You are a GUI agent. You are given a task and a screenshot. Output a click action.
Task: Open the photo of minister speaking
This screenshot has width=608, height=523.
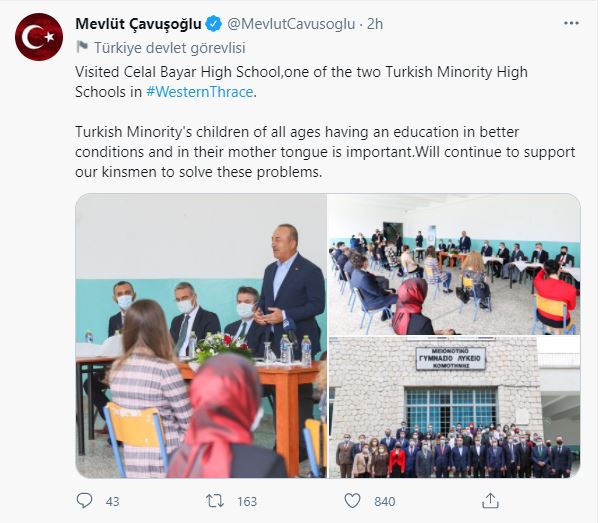[x=201, y=336]
